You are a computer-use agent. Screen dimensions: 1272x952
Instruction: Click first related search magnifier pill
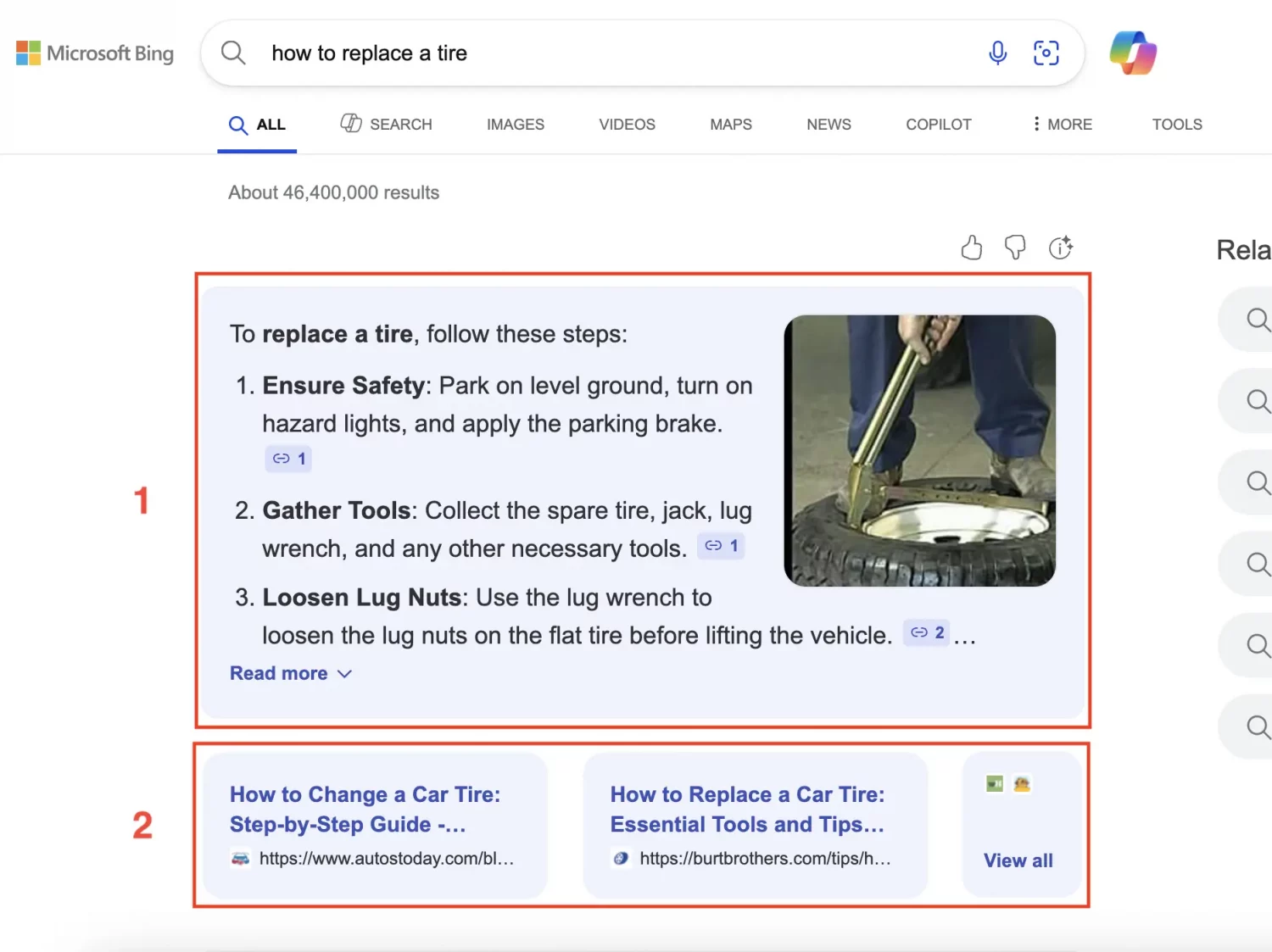1245,320
